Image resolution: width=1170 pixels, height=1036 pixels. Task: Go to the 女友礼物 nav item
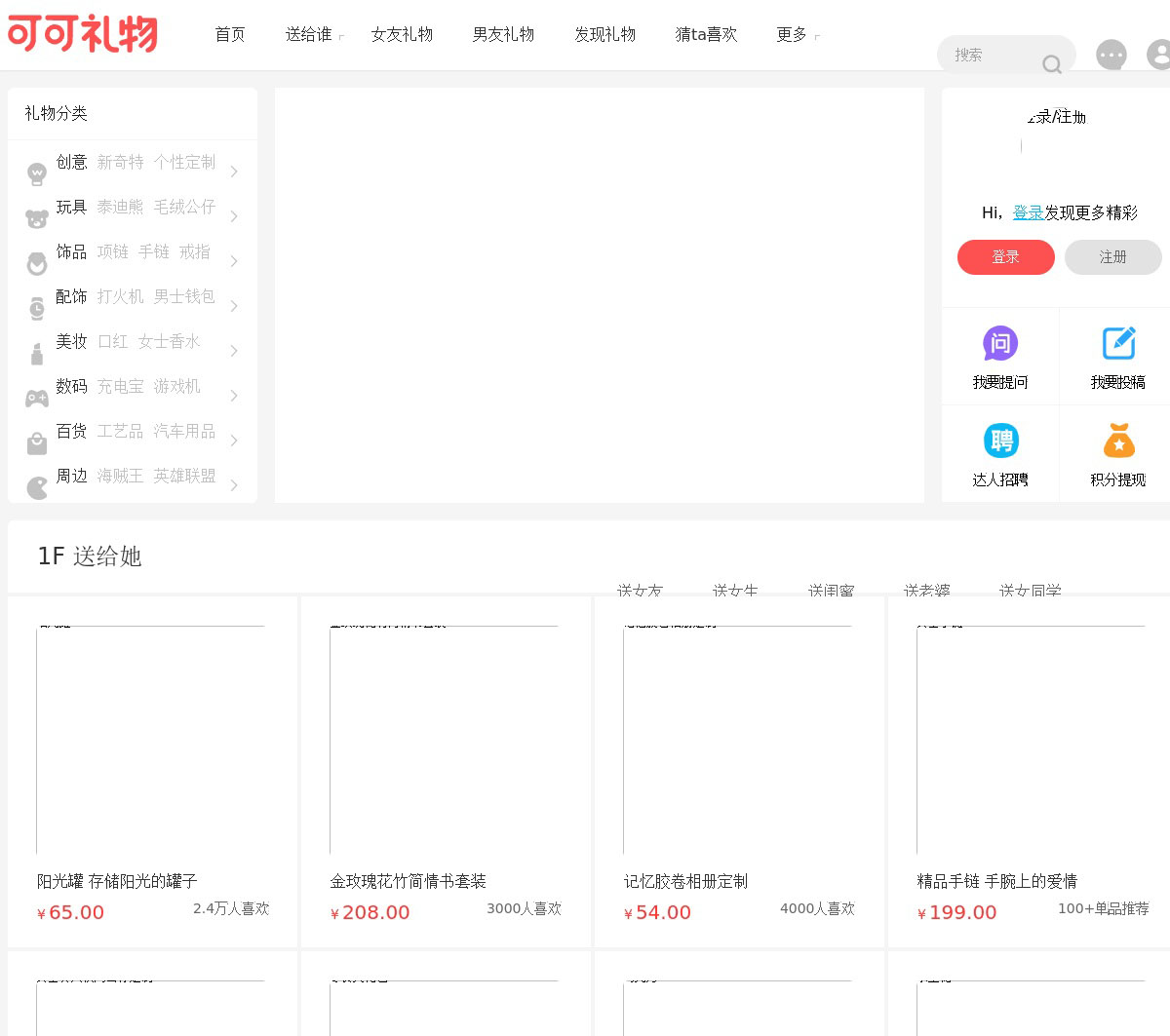click(x=402, y=35)
